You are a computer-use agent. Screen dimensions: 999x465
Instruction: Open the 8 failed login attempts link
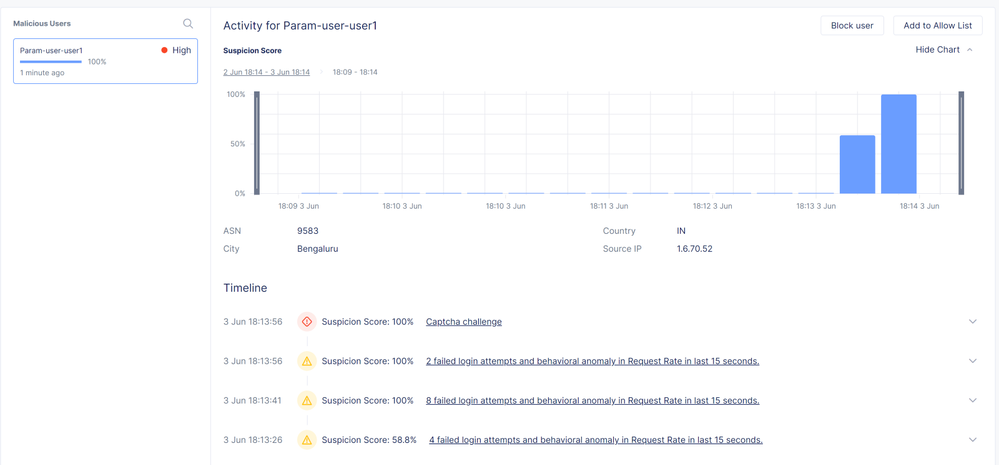click(x=592, y=400)
